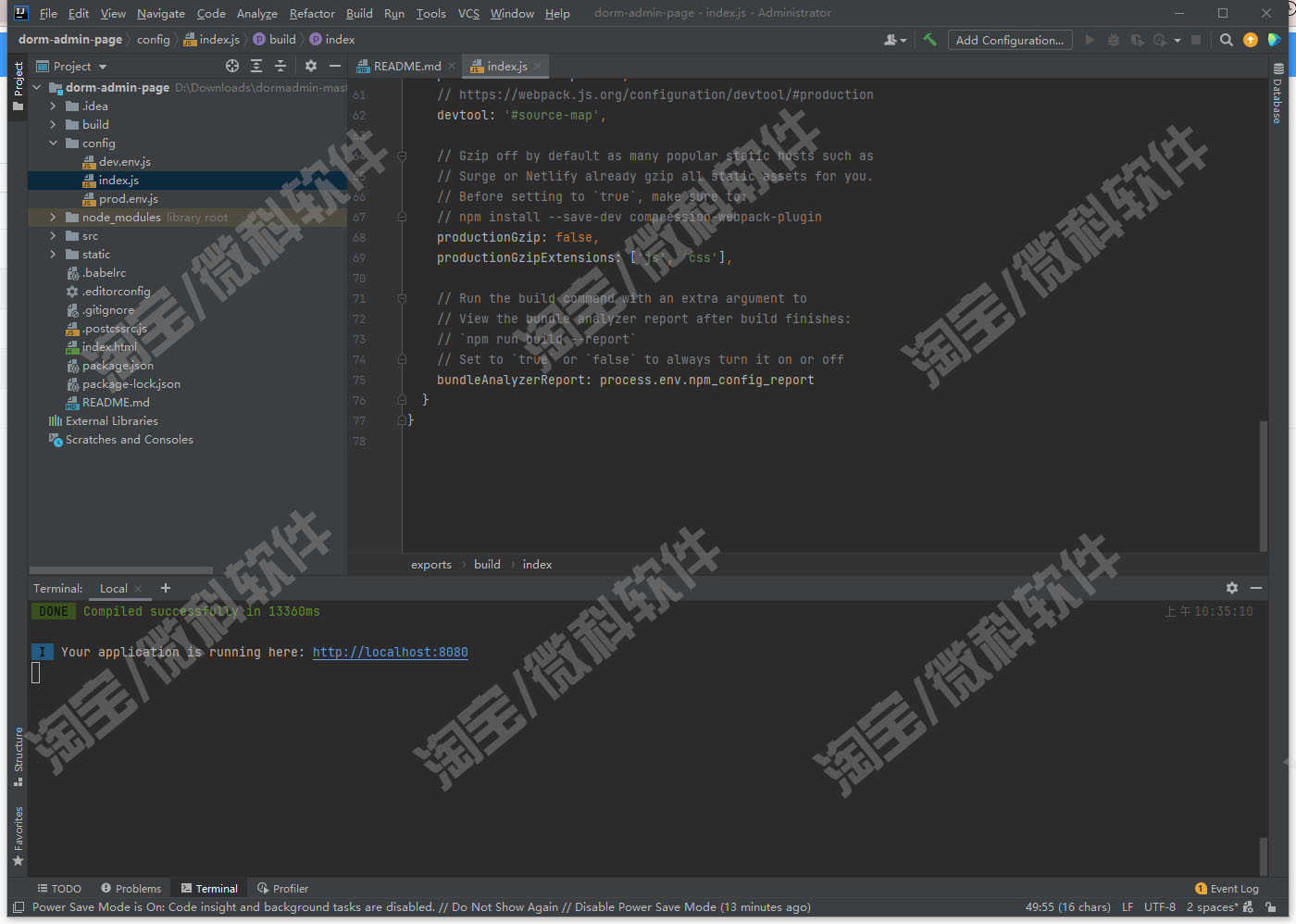Select prod.env.js in project tree
Viewport: 1296px width, 924px height.
click(128, 199)
